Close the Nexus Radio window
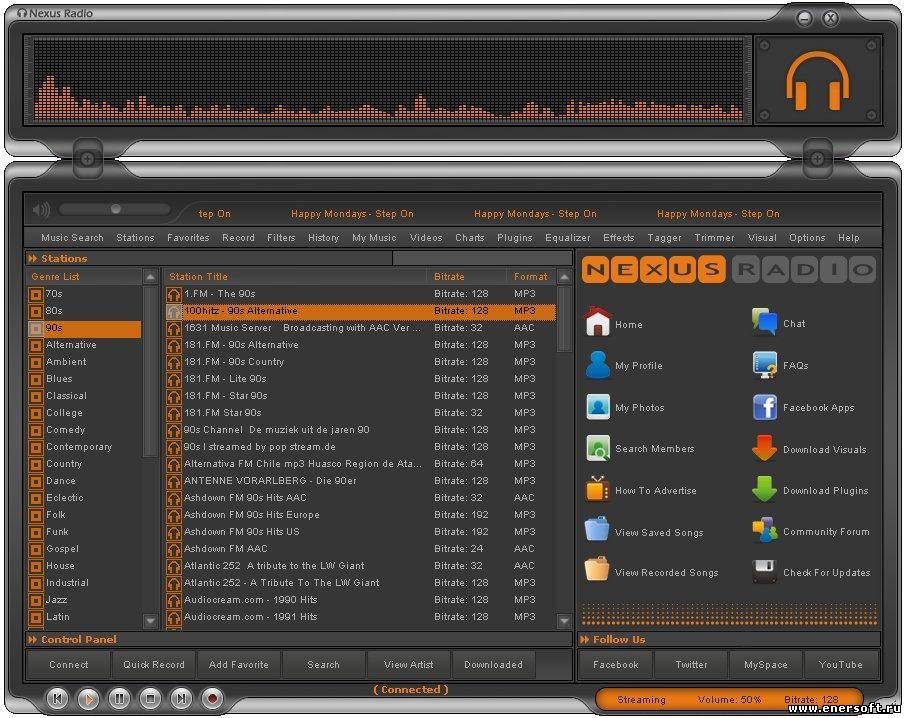This screenshot has width=906, height=718. tap(830, 18)
